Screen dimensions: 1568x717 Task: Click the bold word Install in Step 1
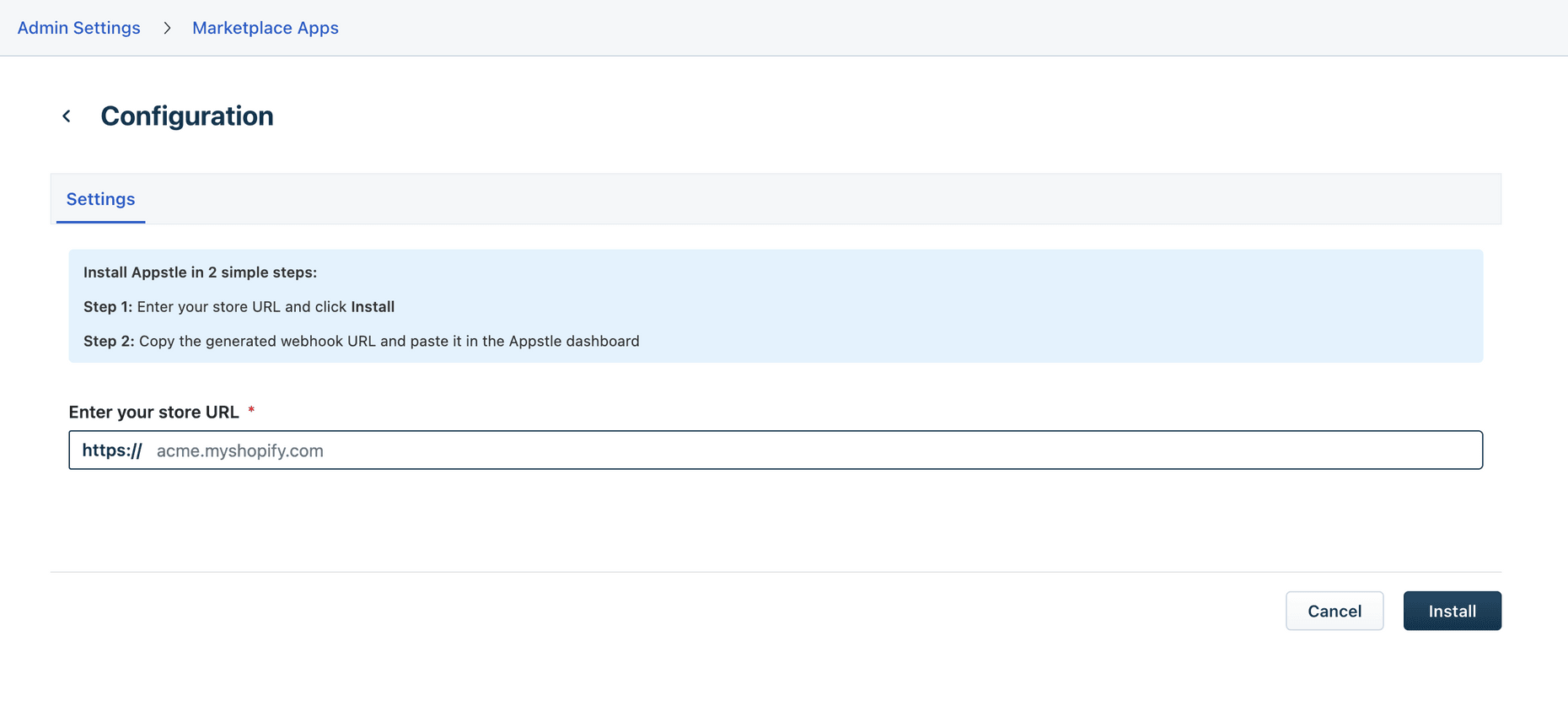pyautogui.click(x=373, y=307)
